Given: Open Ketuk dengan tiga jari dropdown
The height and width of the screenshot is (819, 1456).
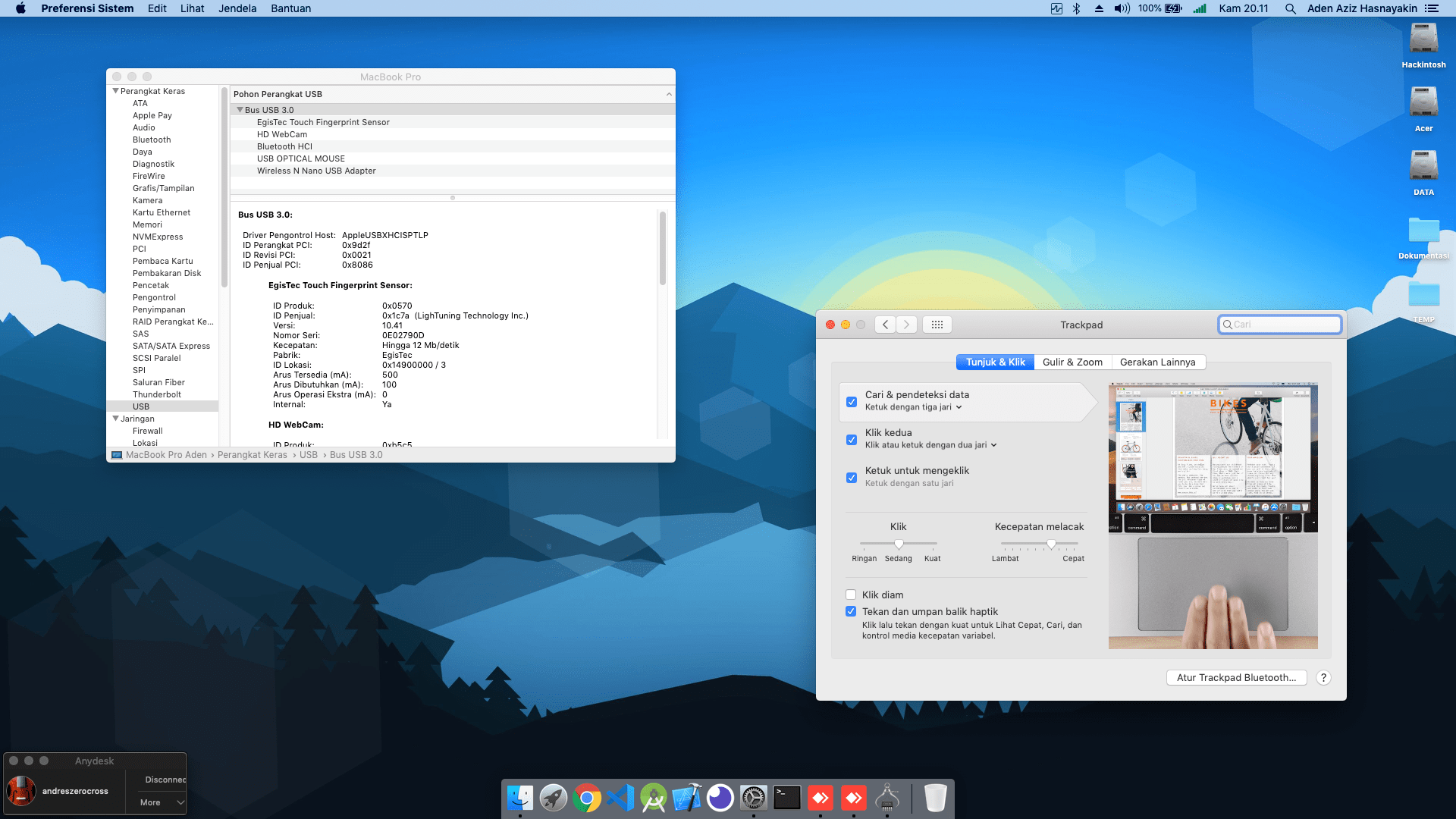Looking at the screenshot, I should [914, 407].
